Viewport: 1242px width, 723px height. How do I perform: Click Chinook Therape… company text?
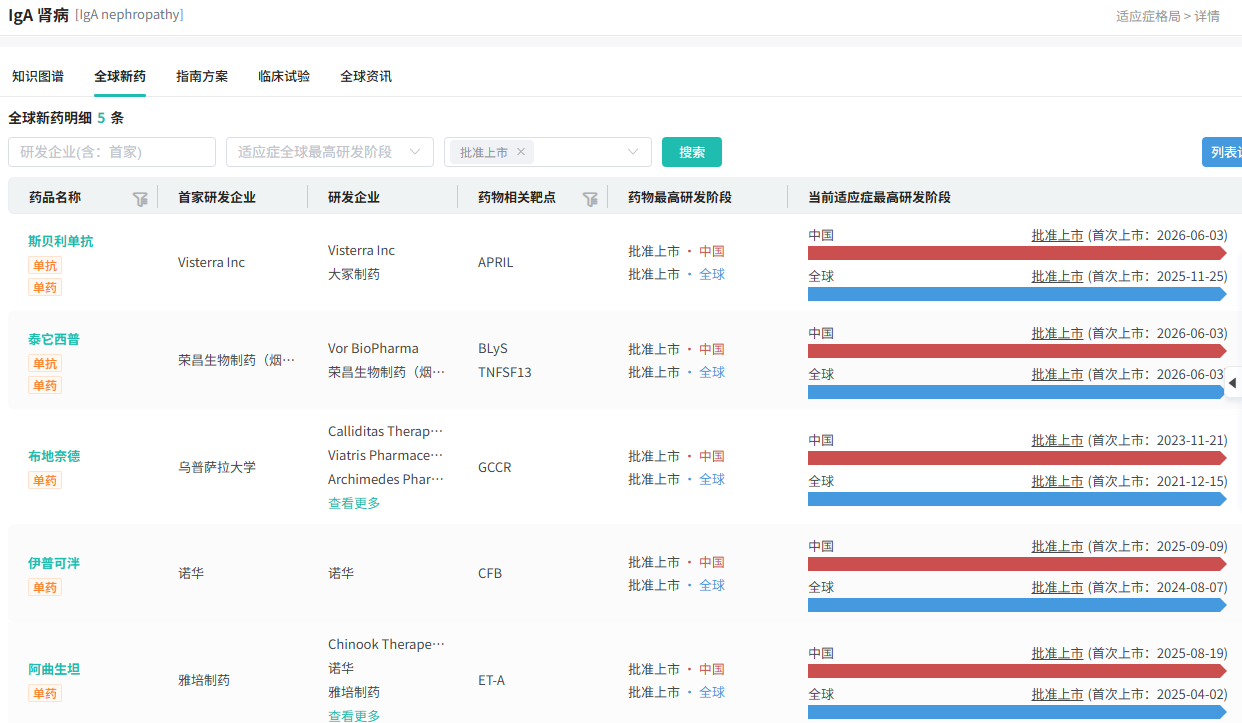click(386, 644)
